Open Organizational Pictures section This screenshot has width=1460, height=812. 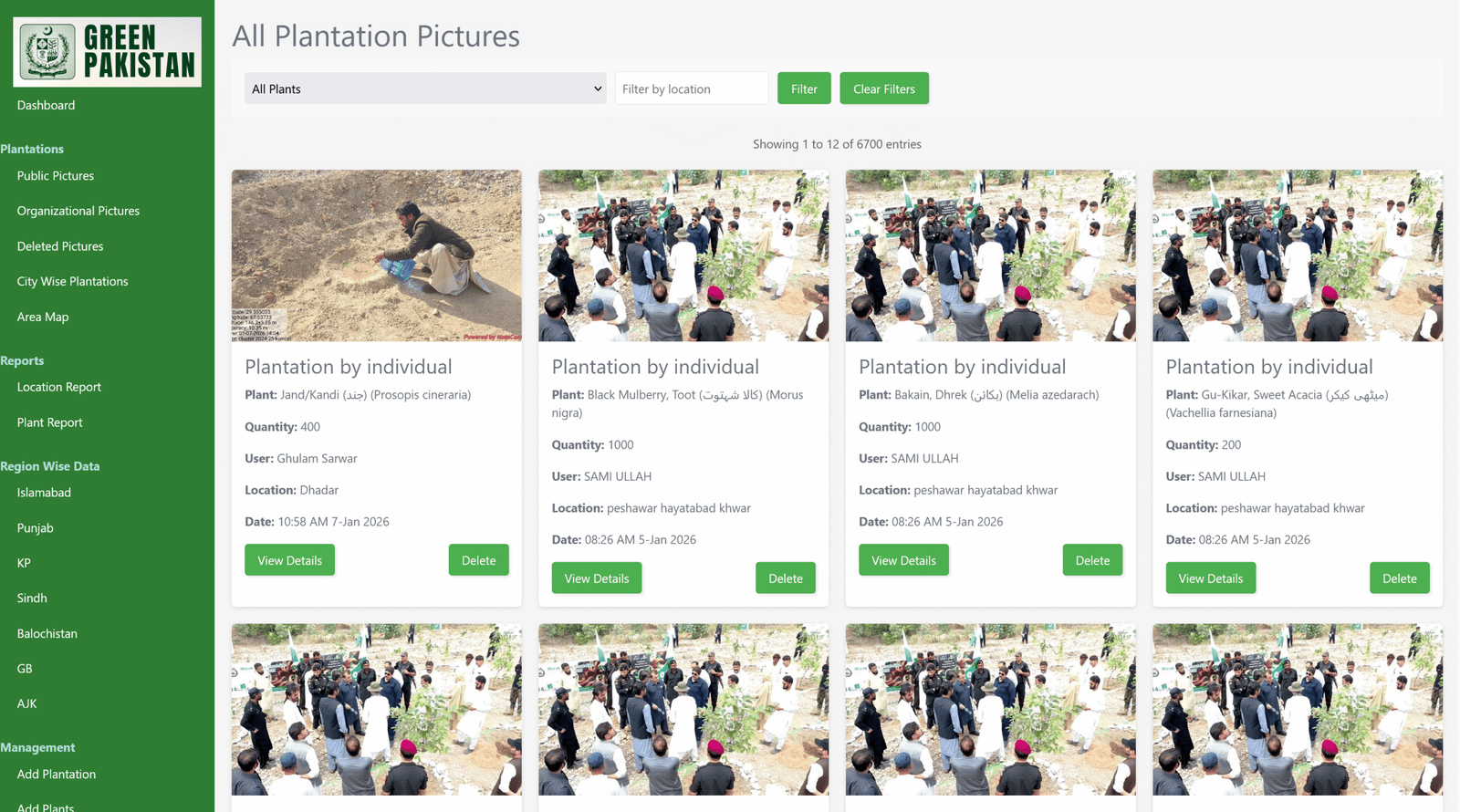point(78,211)
